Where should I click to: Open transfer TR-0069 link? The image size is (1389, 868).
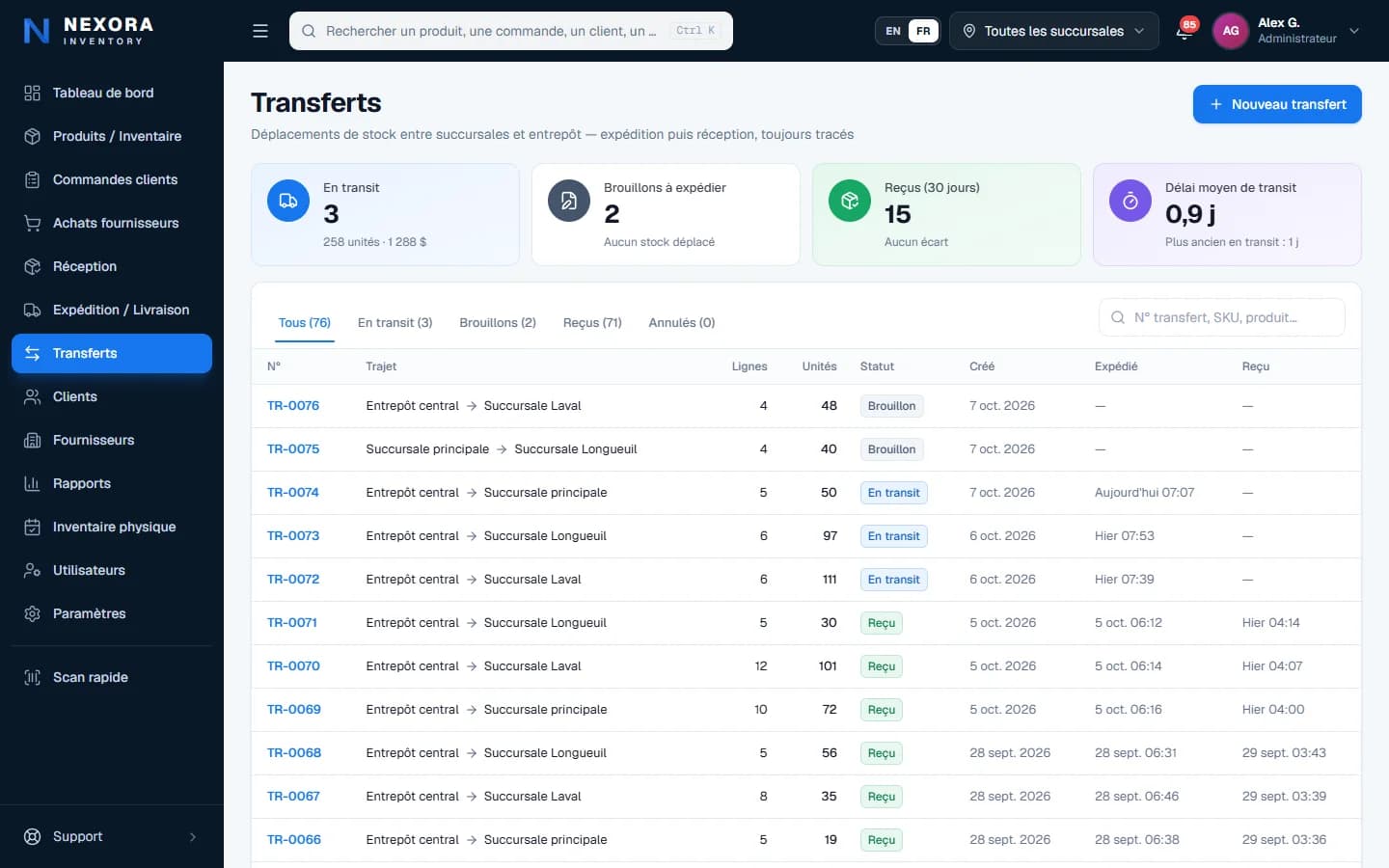pos(294,710)
